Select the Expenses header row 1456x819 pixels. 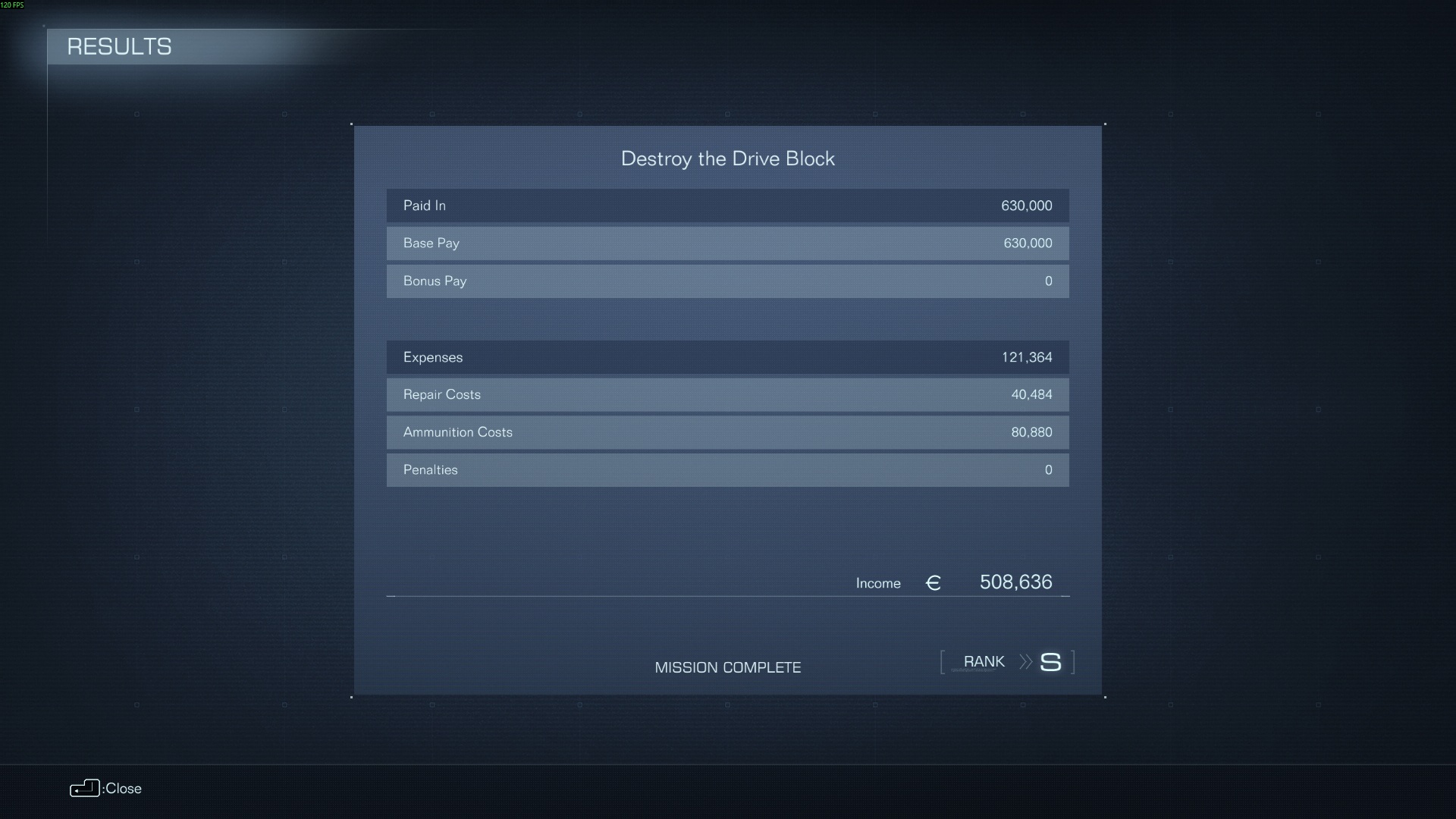pyautogui.click(x=727, y=357)
